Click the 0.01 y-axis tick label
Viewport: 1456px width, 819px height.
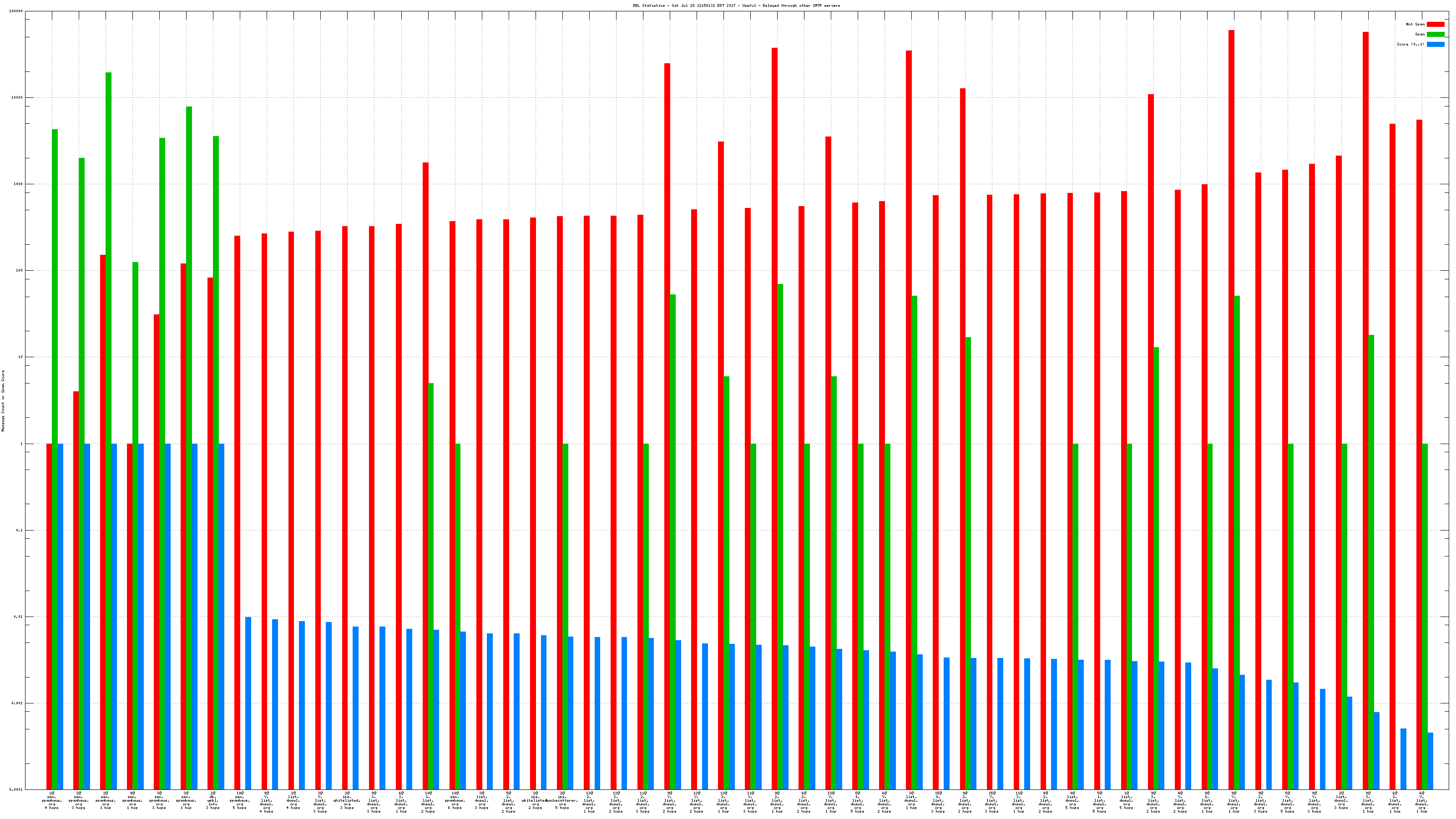click(x=18, y=617)
